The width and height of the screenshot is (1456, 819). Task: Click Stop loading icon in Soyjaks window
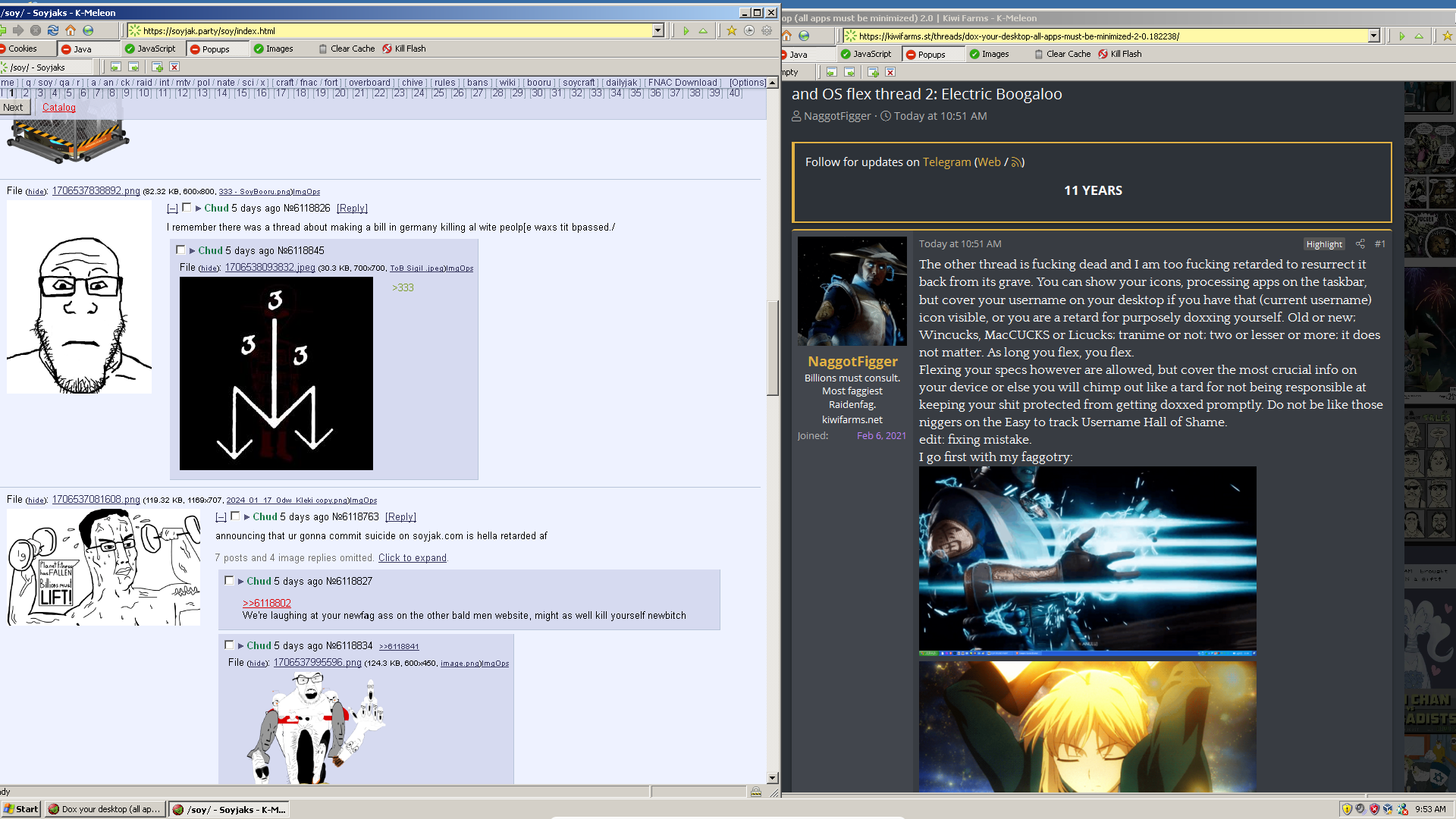coord(36,30)
